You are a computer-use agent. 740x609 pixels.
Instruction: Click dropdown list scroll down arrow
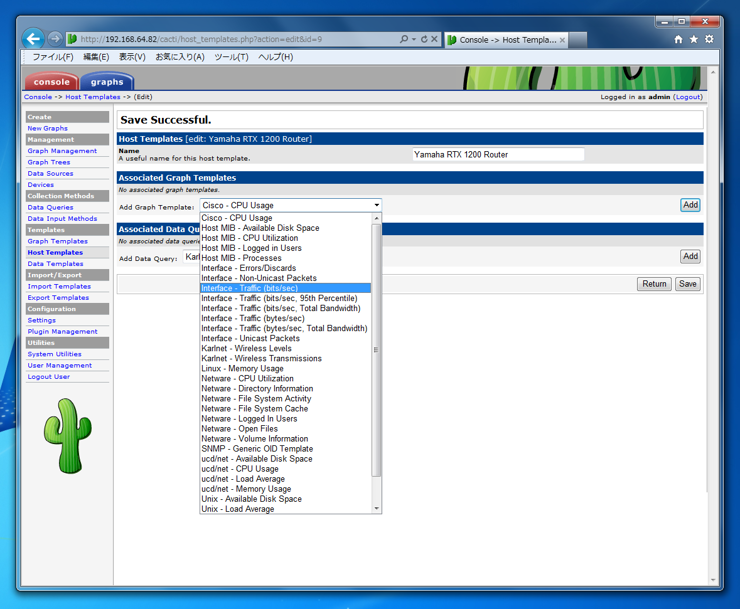point(376,508)
